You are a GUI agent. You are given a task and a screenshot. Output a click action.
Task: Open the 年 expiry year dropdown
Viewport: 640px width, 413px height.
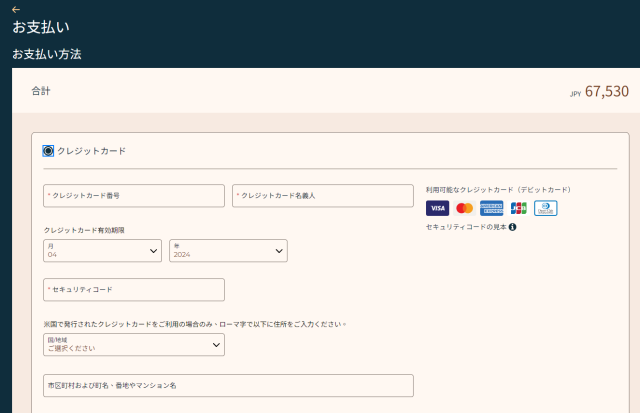click(x=228, y=250)
